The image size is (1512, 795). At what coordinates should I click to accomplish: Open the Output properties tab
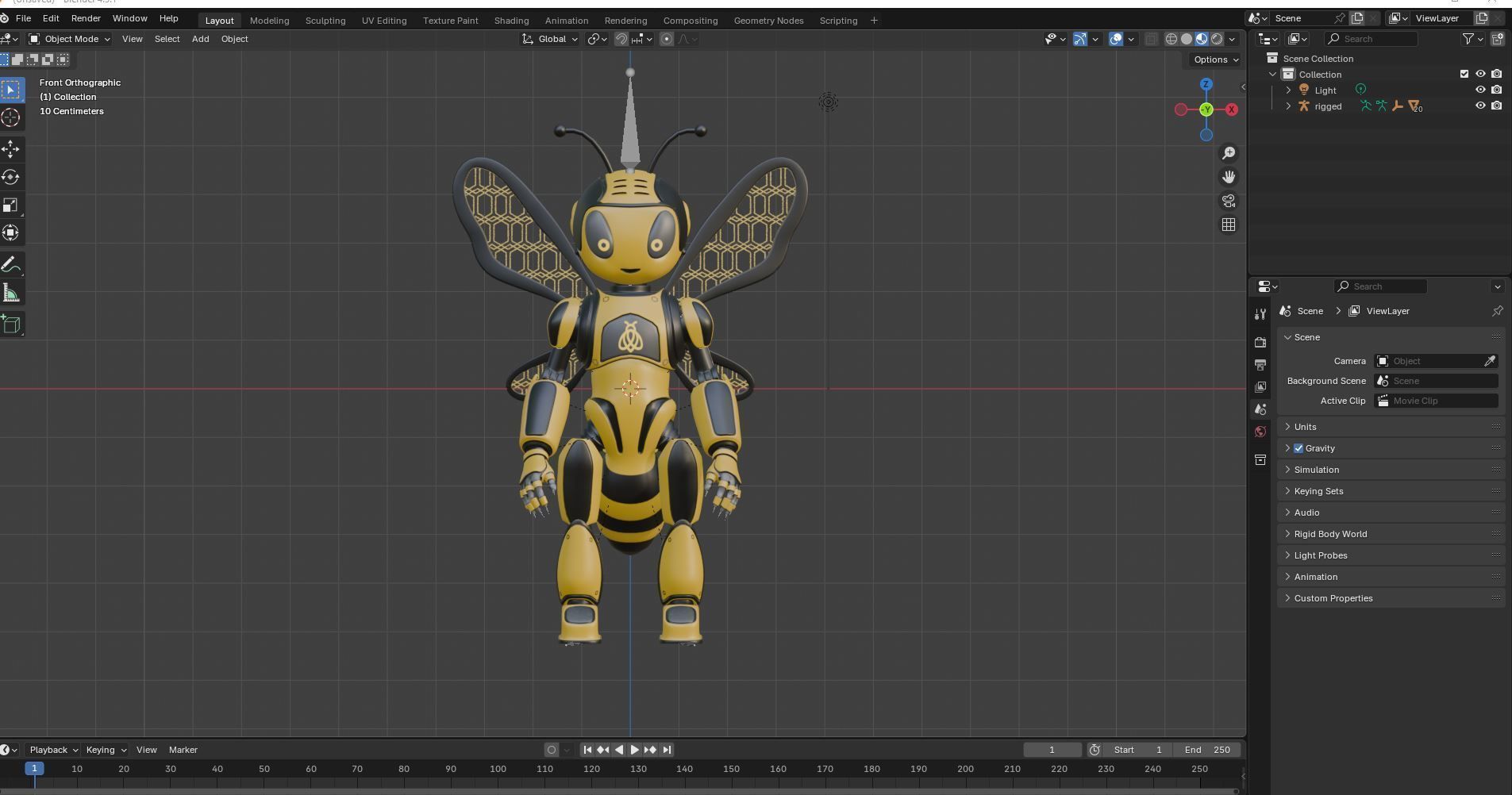1260,364
